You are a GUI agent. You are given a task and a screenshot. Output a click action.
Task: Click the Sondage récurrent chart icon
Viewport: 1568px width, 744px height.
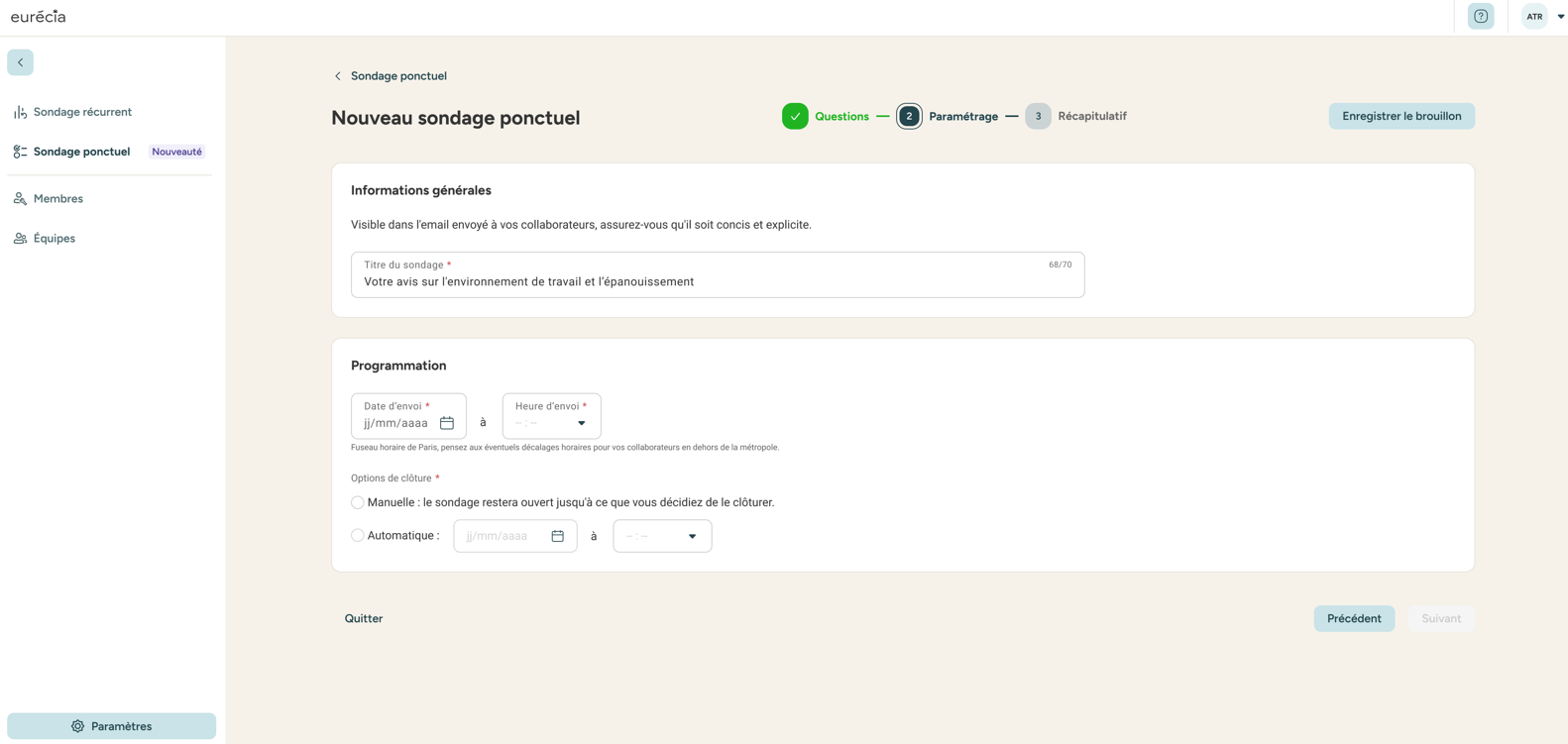click(20, 112)
